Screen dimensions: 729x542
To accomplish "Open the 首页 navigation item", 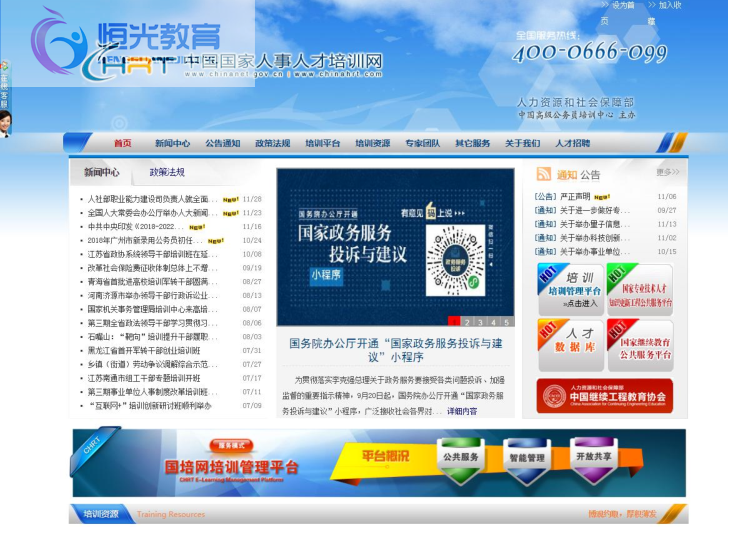I will [123, 143].
